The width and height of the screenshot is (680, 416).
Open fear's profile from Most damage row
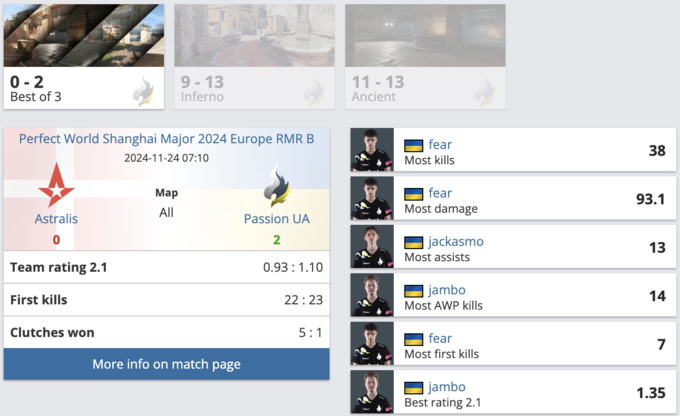440,193
